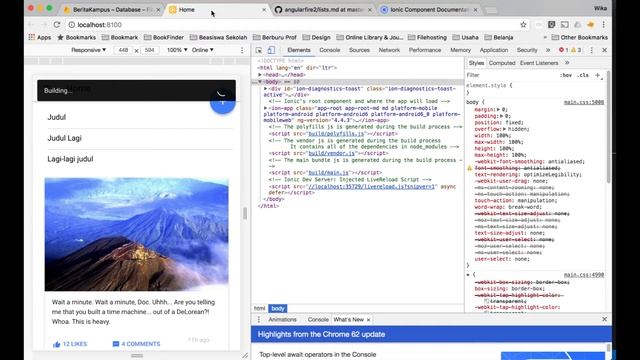
Task: Switch to the Sources tab
Action: click(x=359, y=50)
